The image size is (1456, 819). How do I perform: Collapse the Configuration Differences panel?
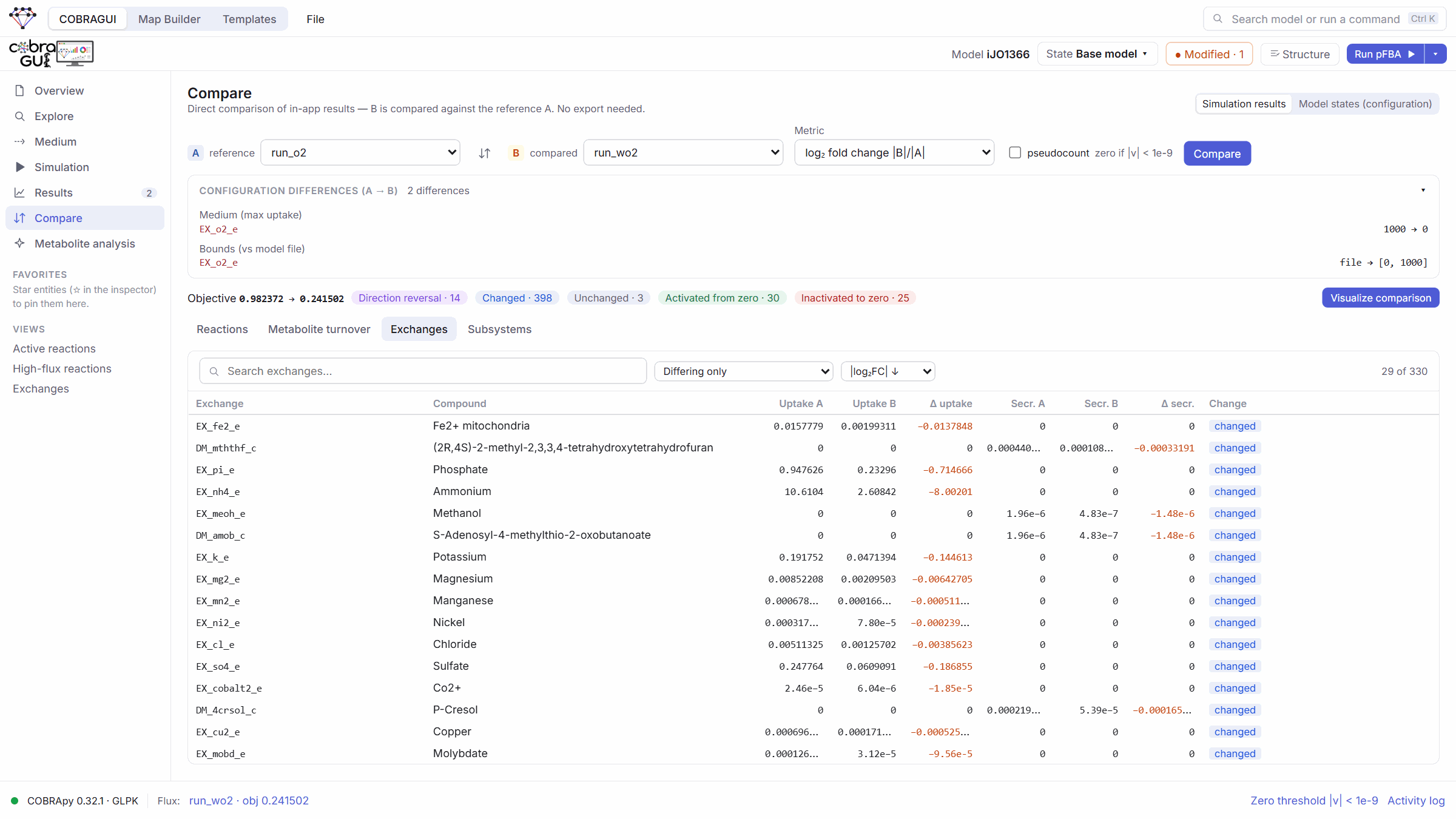point(1423,190)
